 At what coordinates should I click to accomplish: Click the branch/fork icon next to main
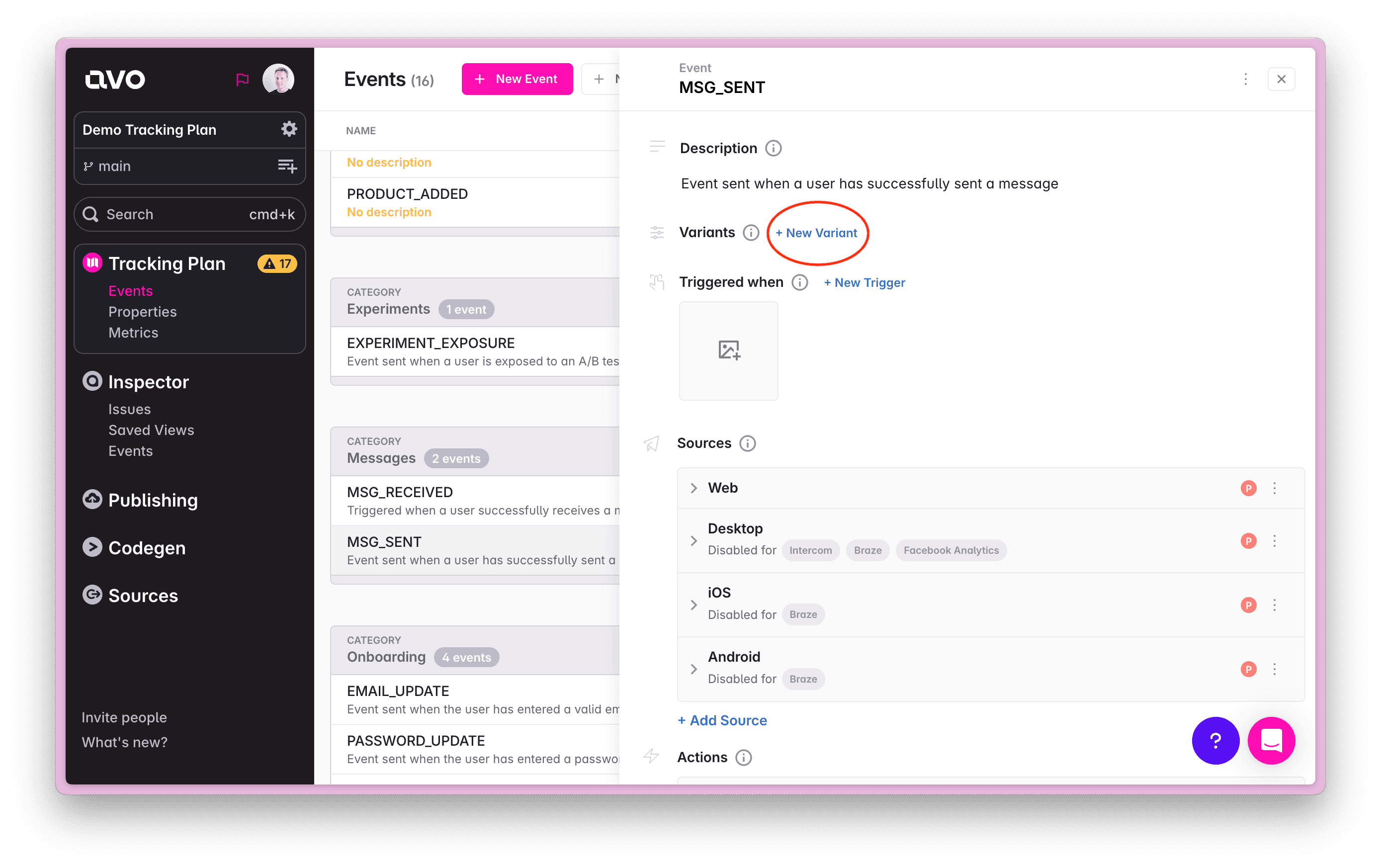91,166
